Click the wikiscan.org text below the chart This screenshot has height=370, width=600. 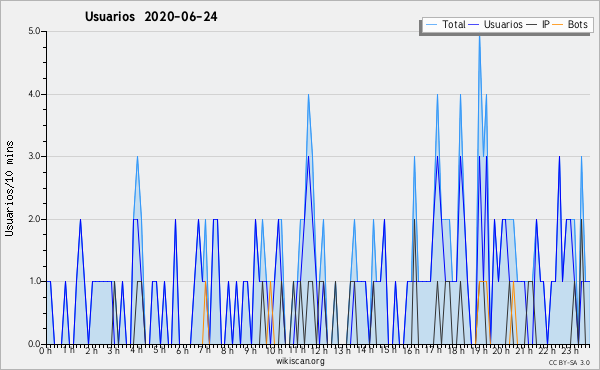[x=300, y=361]
